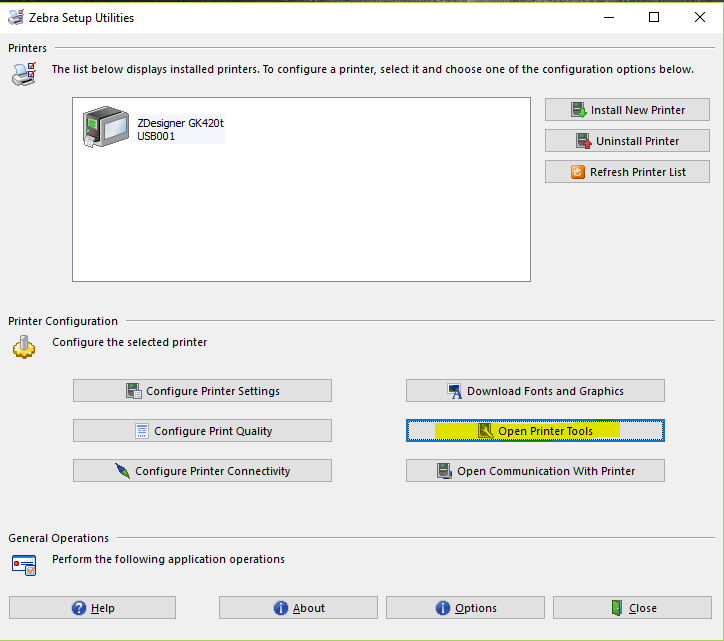Minimize the Zebra Setup Utilities window

[x=609, y=17]
